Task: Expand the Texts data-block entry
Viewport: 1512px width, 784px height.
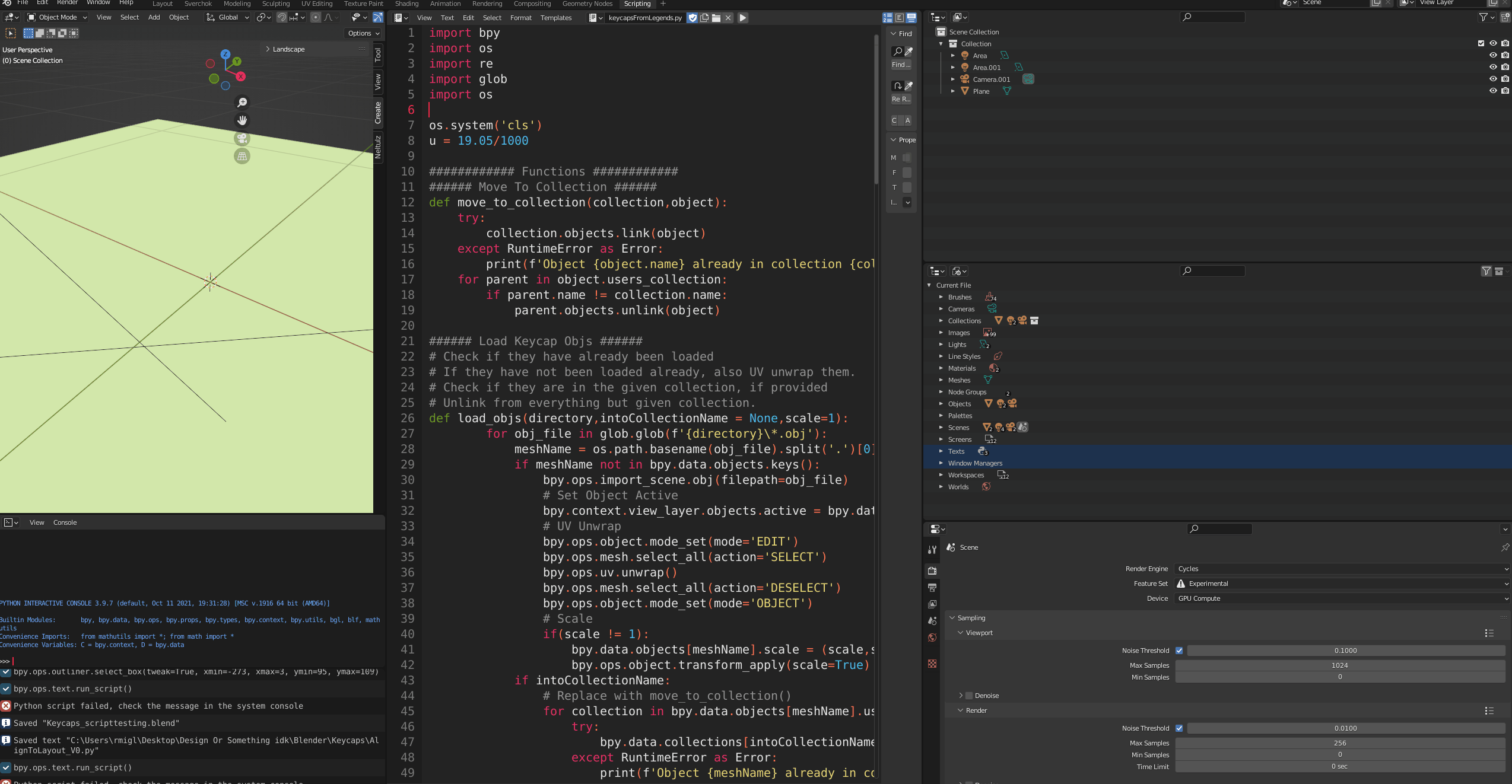Action: pyautogui.click(x=941, y=451)
